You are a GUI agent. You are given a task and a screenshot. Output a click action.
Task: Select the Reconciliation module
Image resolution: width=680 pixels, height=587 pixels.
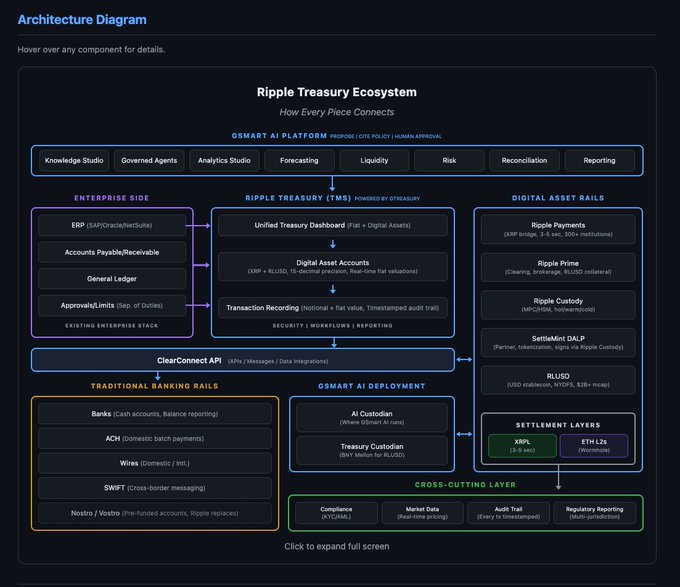tap(524, 160)
